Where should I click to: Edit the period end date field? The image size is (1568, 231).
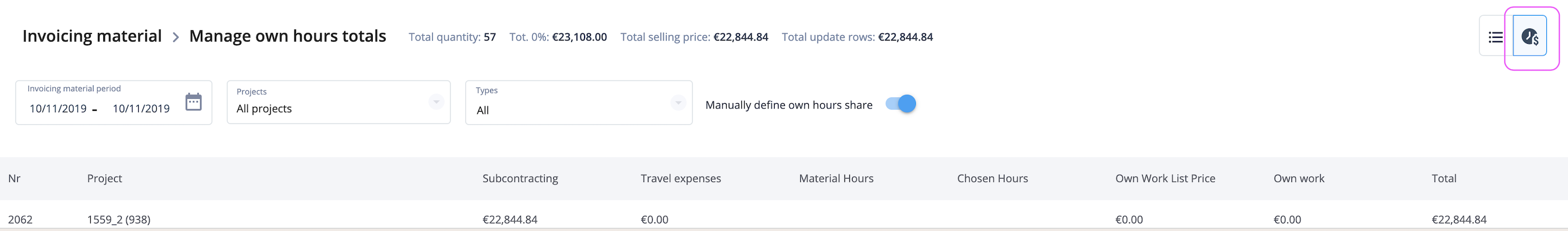pyautogui.click(x=141, y=109)
